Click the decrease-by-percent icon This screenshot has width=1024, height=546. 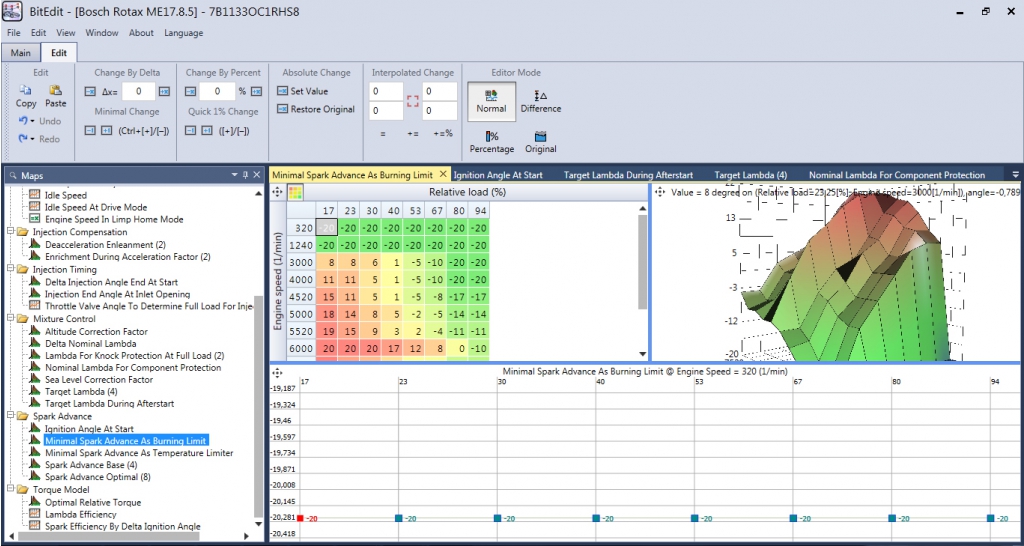(x=190, y=91)
